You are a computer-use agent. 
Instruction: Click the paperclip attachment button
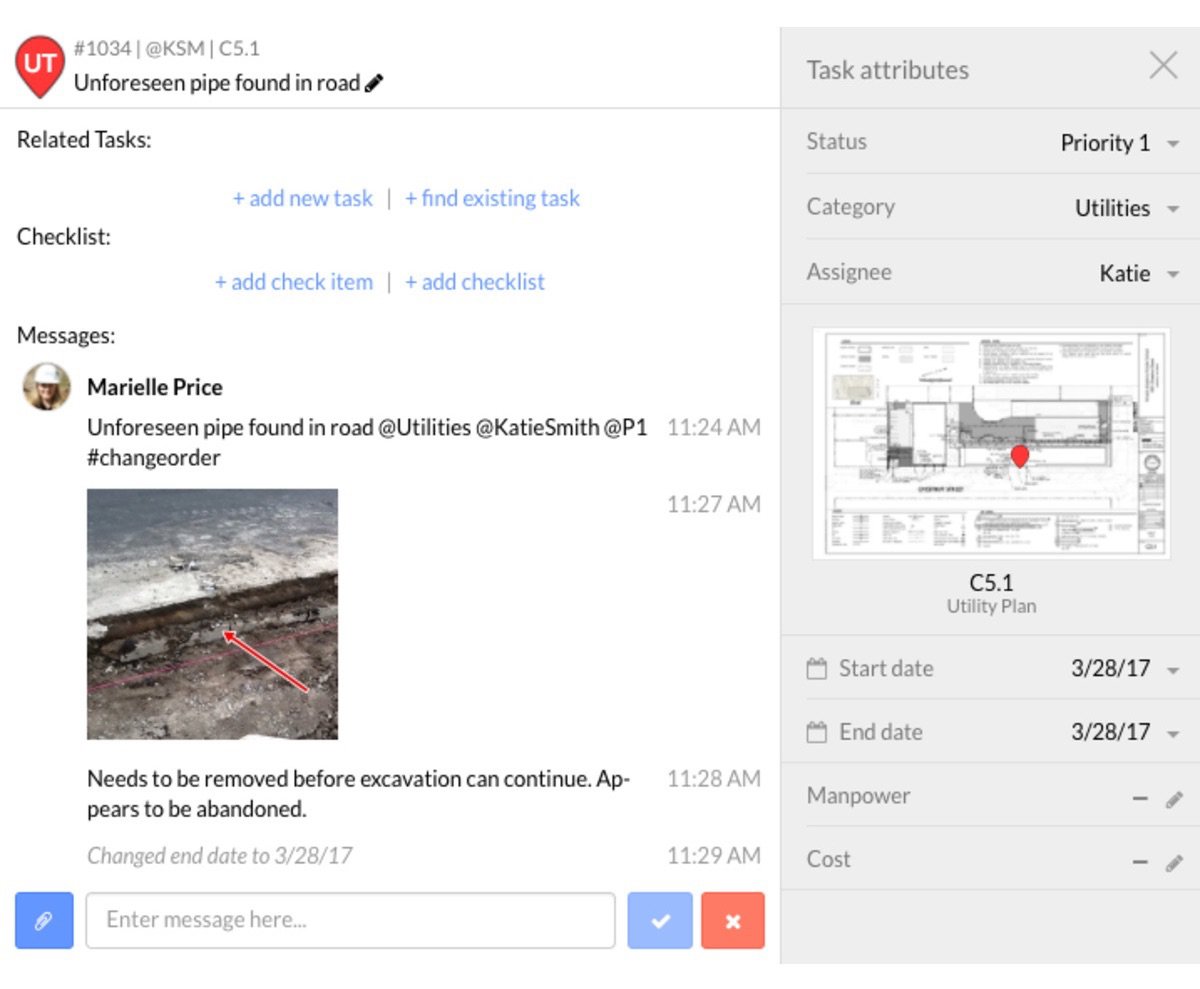44,920
